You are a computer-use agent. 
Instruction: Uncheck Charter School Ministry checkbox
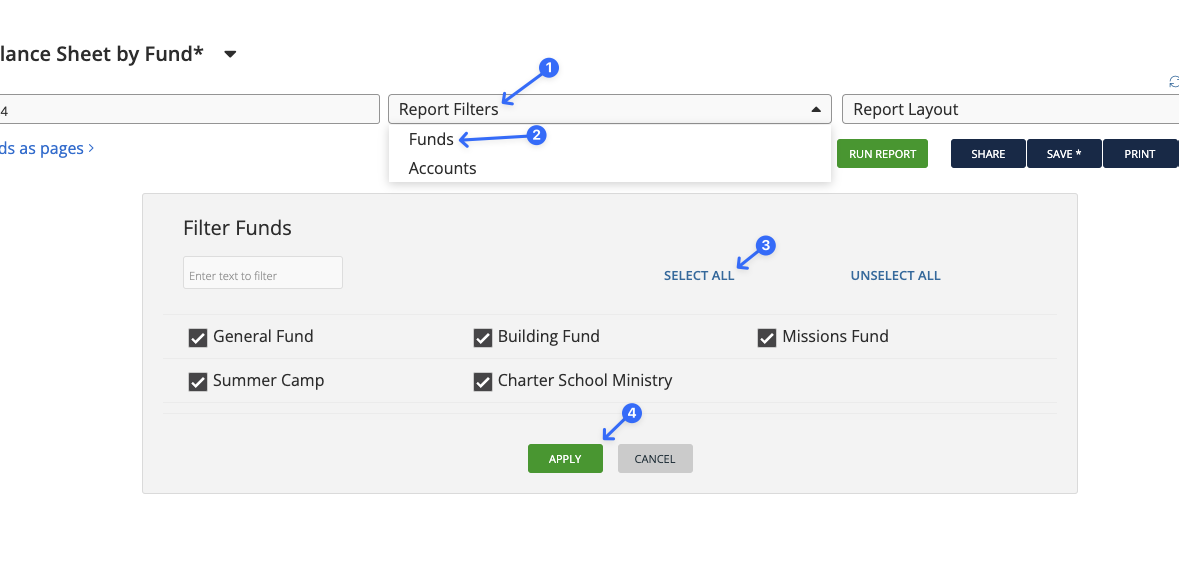tap(483, 382)
